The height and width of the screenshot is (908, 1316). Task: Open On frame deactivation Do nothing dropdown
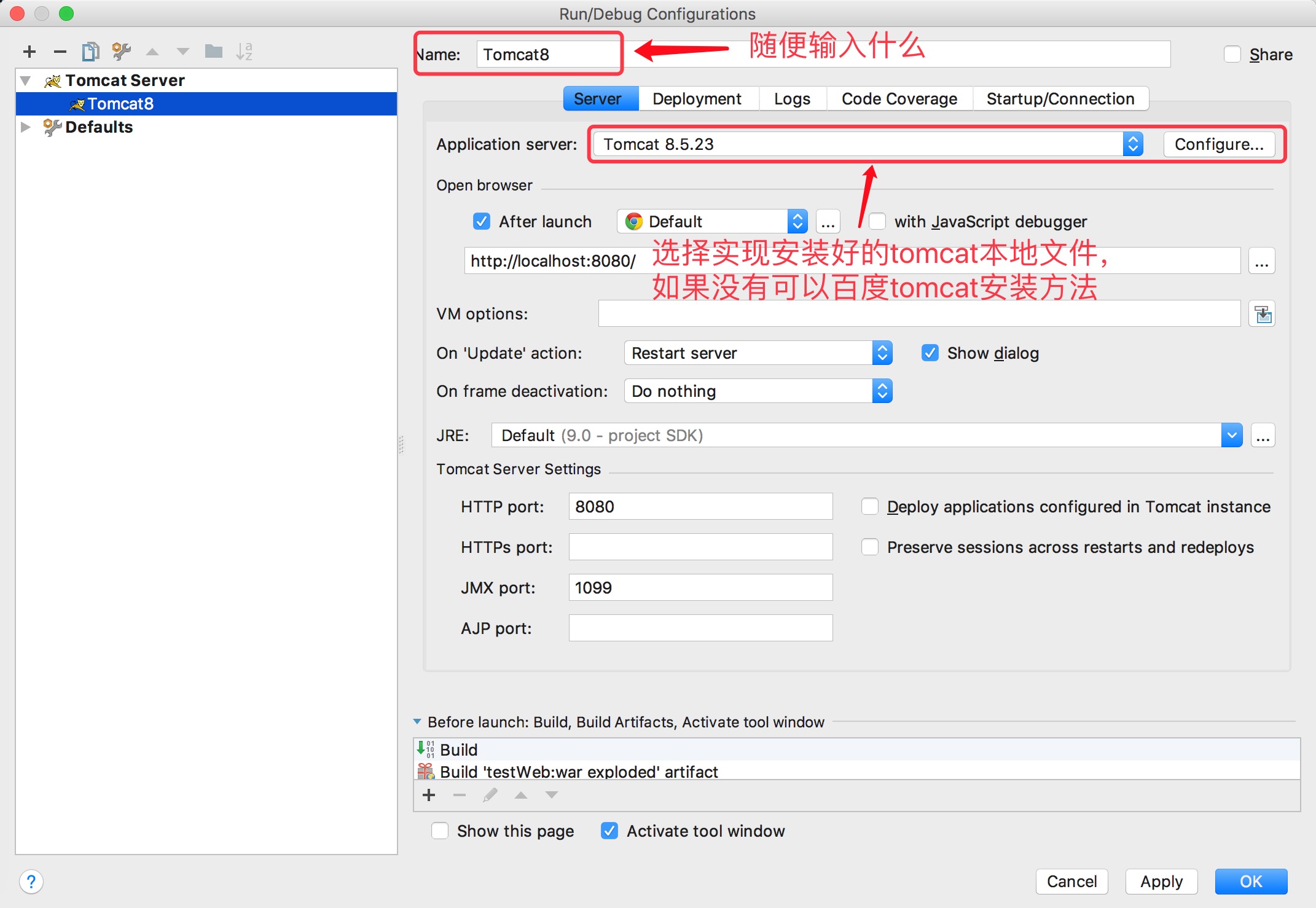(x=758, y=391)
